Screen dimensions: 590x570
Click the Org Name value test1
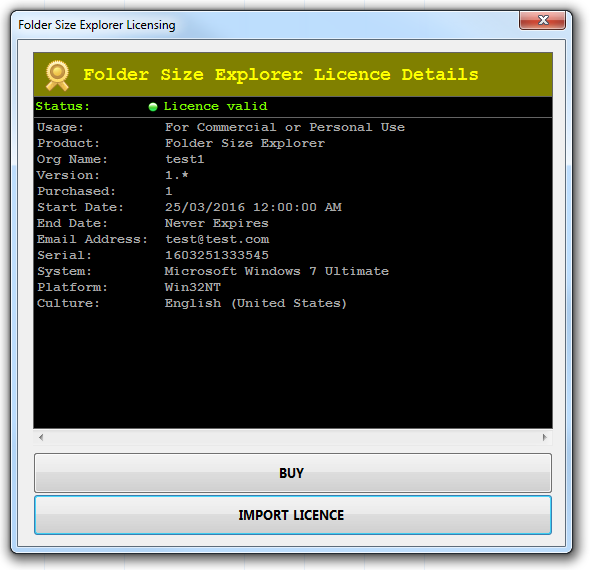185,159
